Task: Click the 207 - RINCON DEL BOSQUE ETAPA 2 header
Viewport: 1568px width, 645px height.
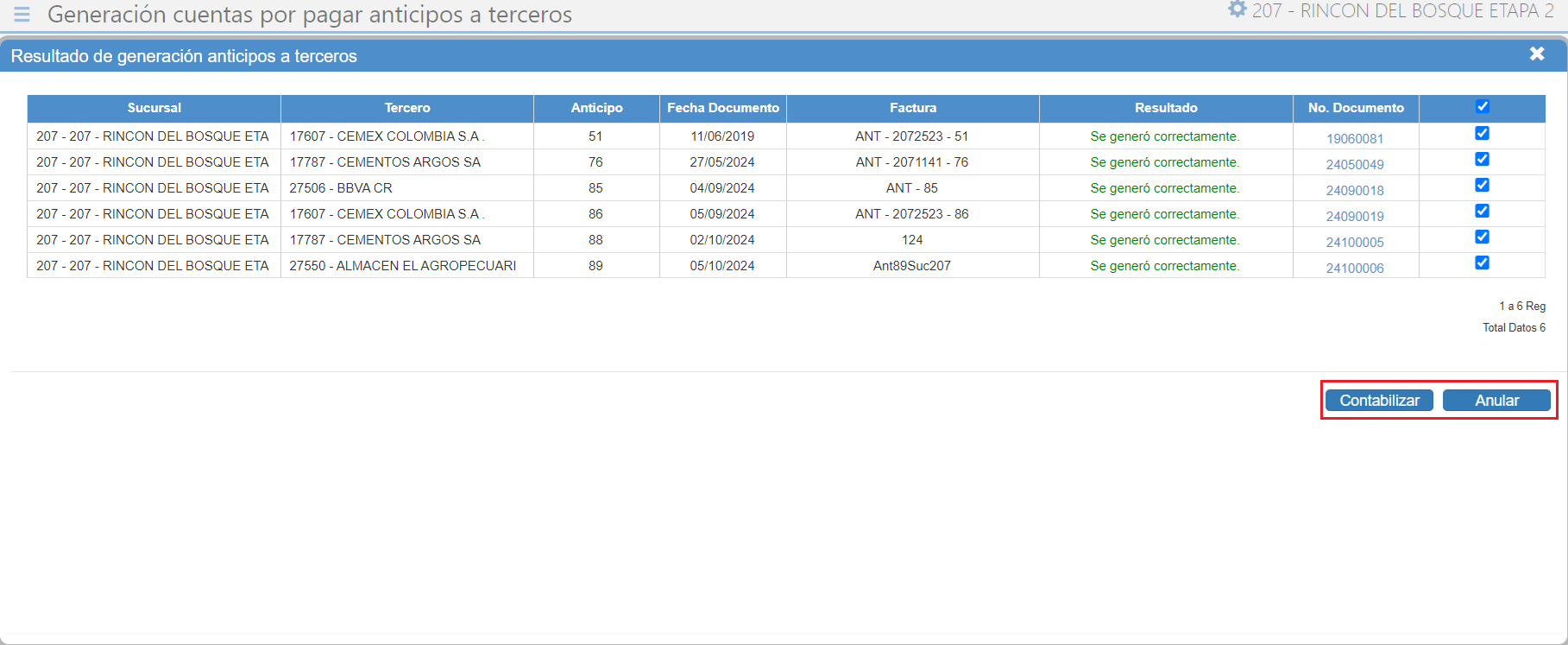Action: point(1402,10)
